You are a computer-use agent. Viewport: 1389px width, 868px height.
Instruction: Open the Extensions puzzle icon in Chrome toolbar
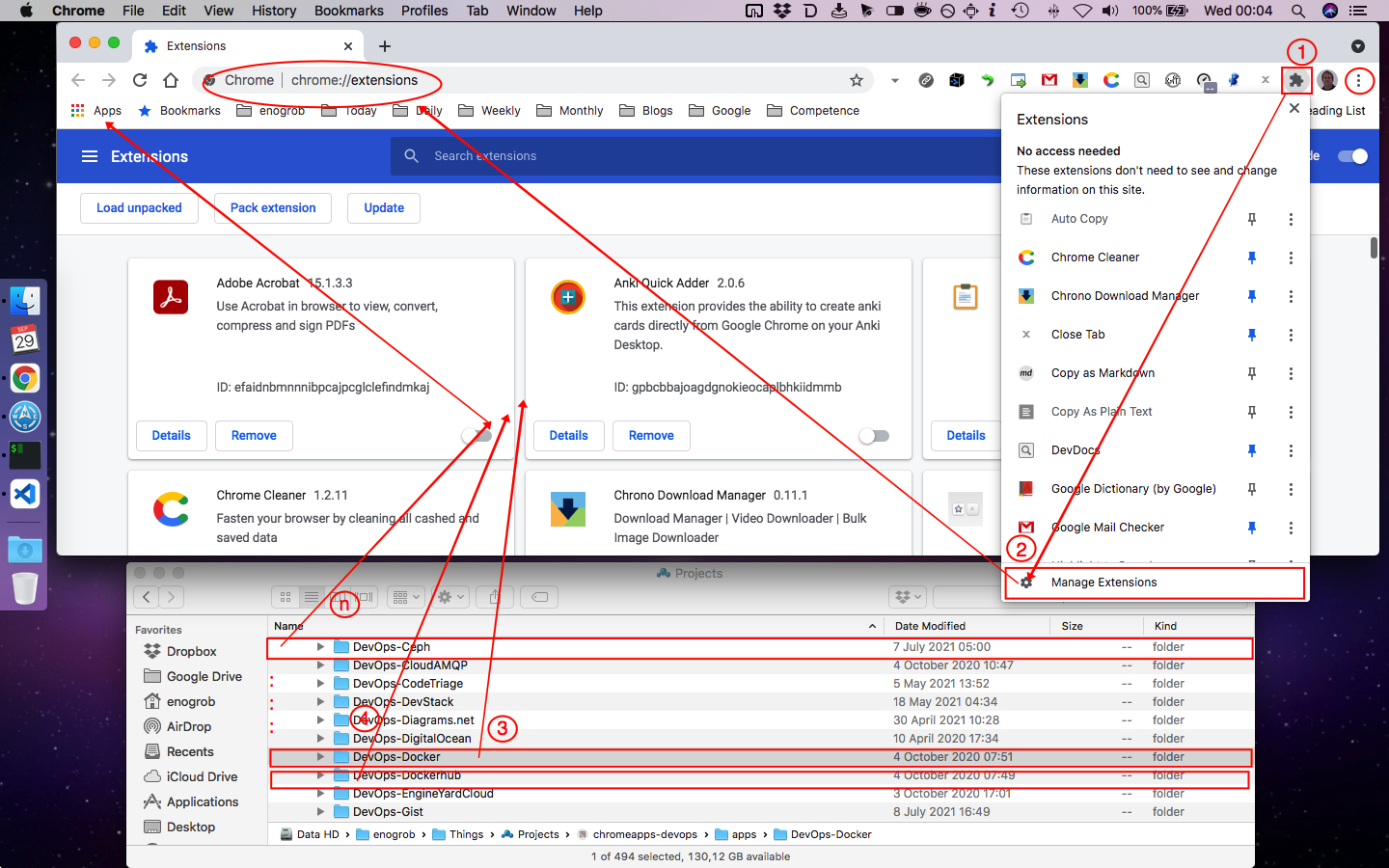point(1295,80)
